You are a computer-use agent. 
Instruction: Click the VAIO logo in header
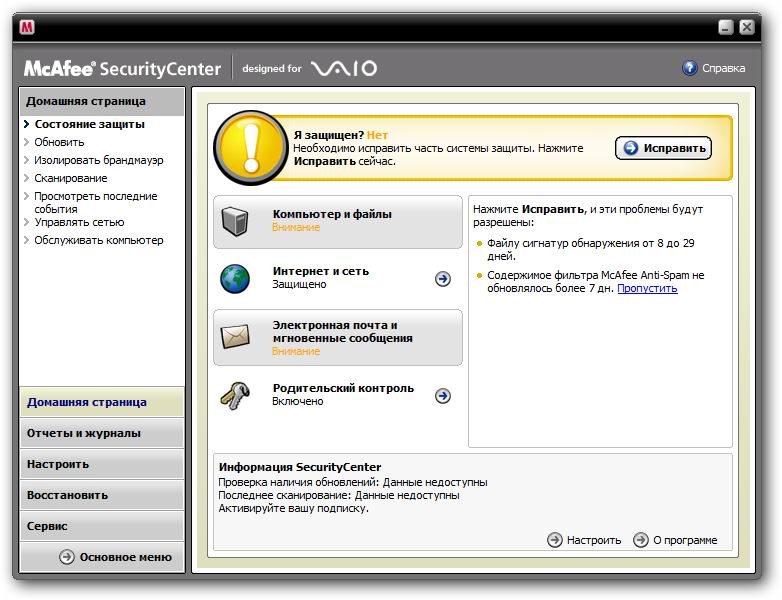[344, 68]
